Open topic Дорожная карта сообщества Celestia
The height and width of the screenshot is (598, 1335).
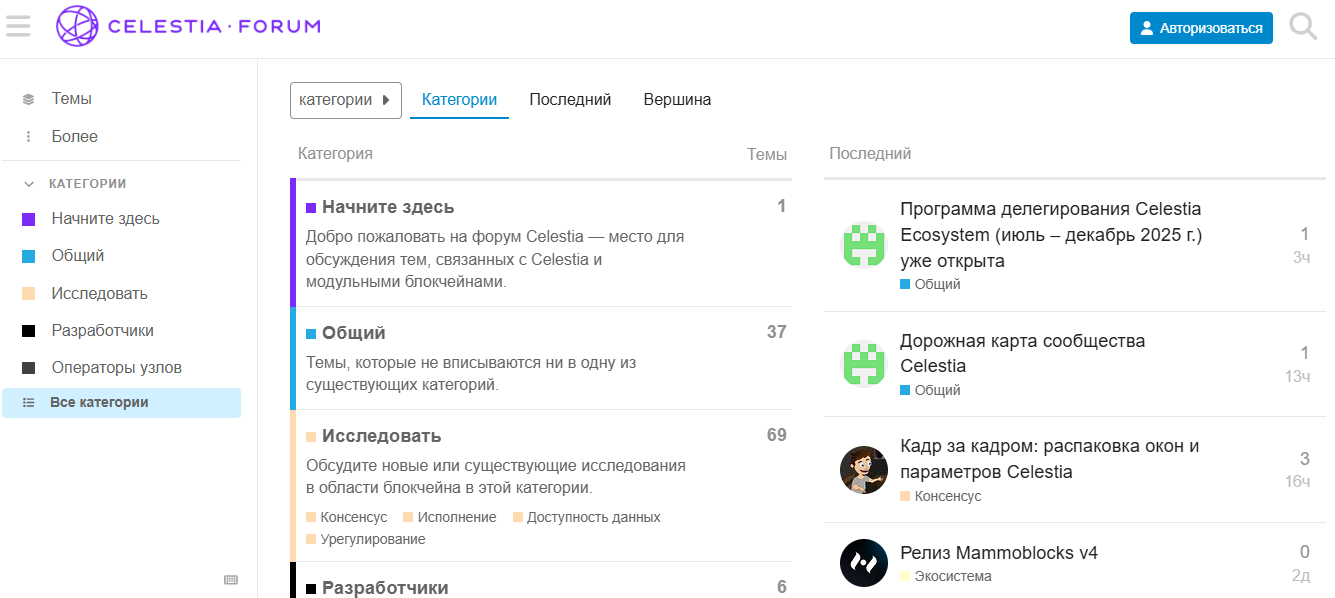point(1023,353)
